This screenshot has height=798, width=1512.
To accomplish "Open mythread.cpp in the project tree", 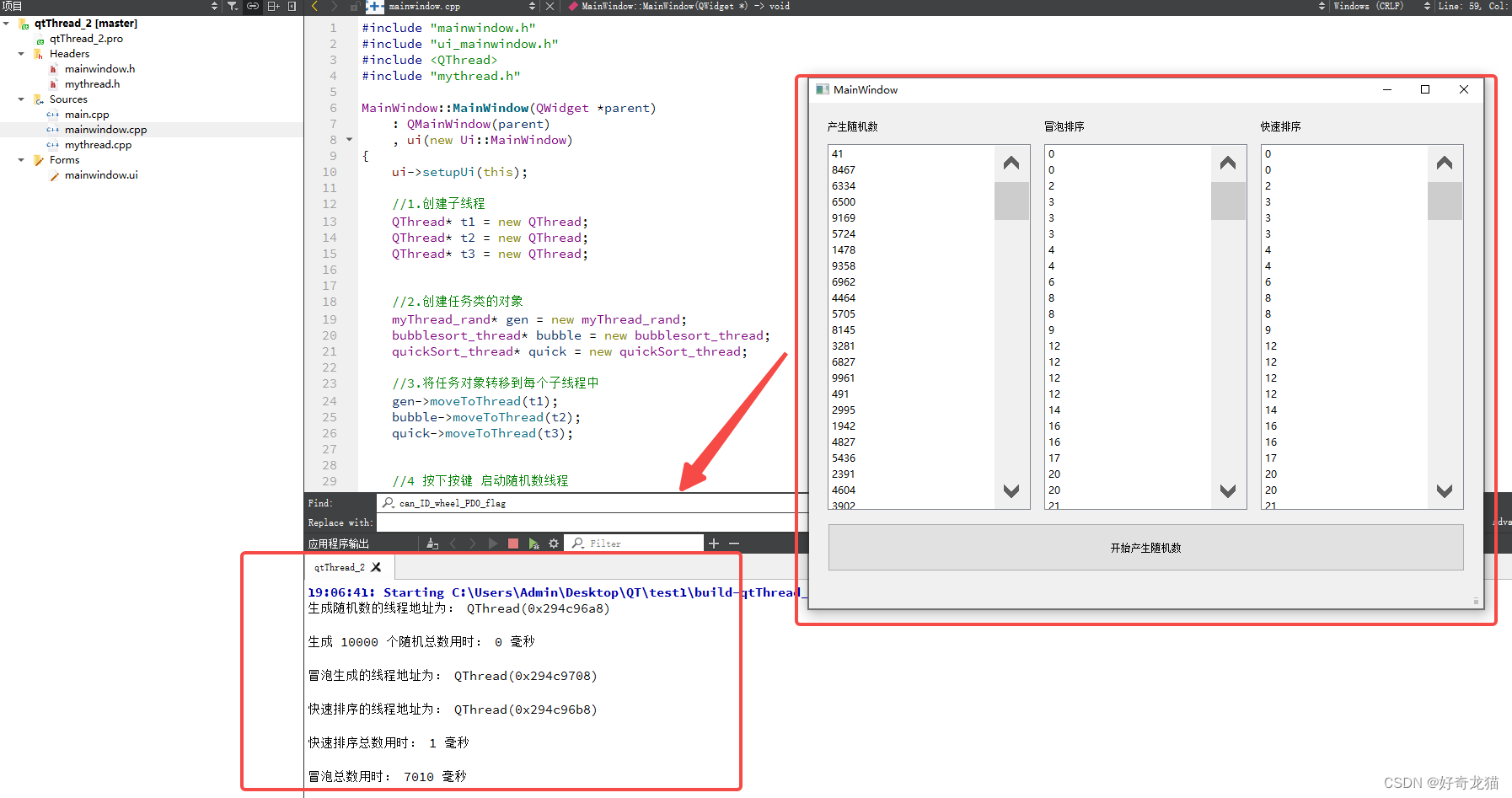I will point(98,145).
